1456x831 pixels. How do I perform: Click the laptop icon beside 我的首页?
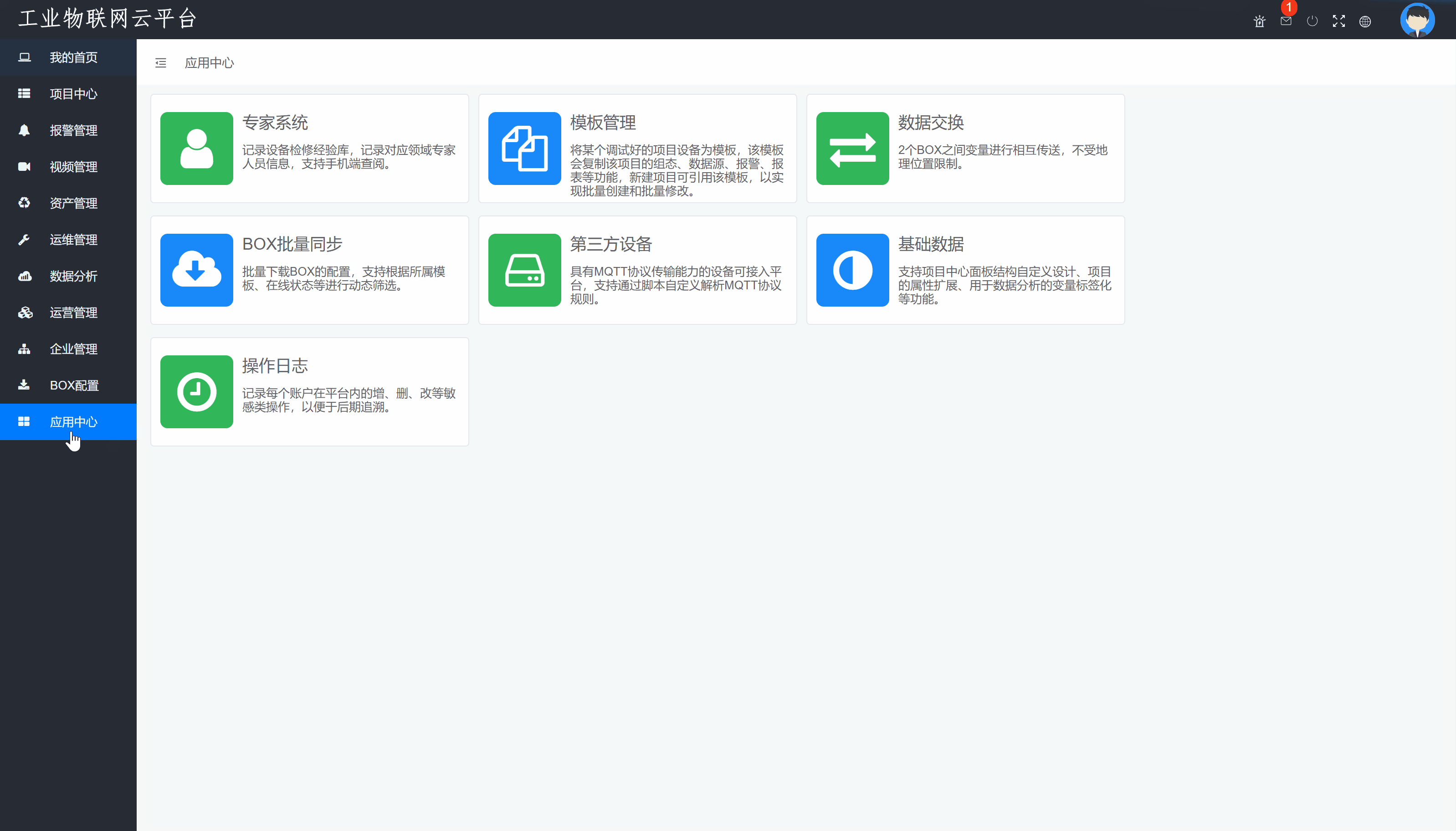click(24, 57)
